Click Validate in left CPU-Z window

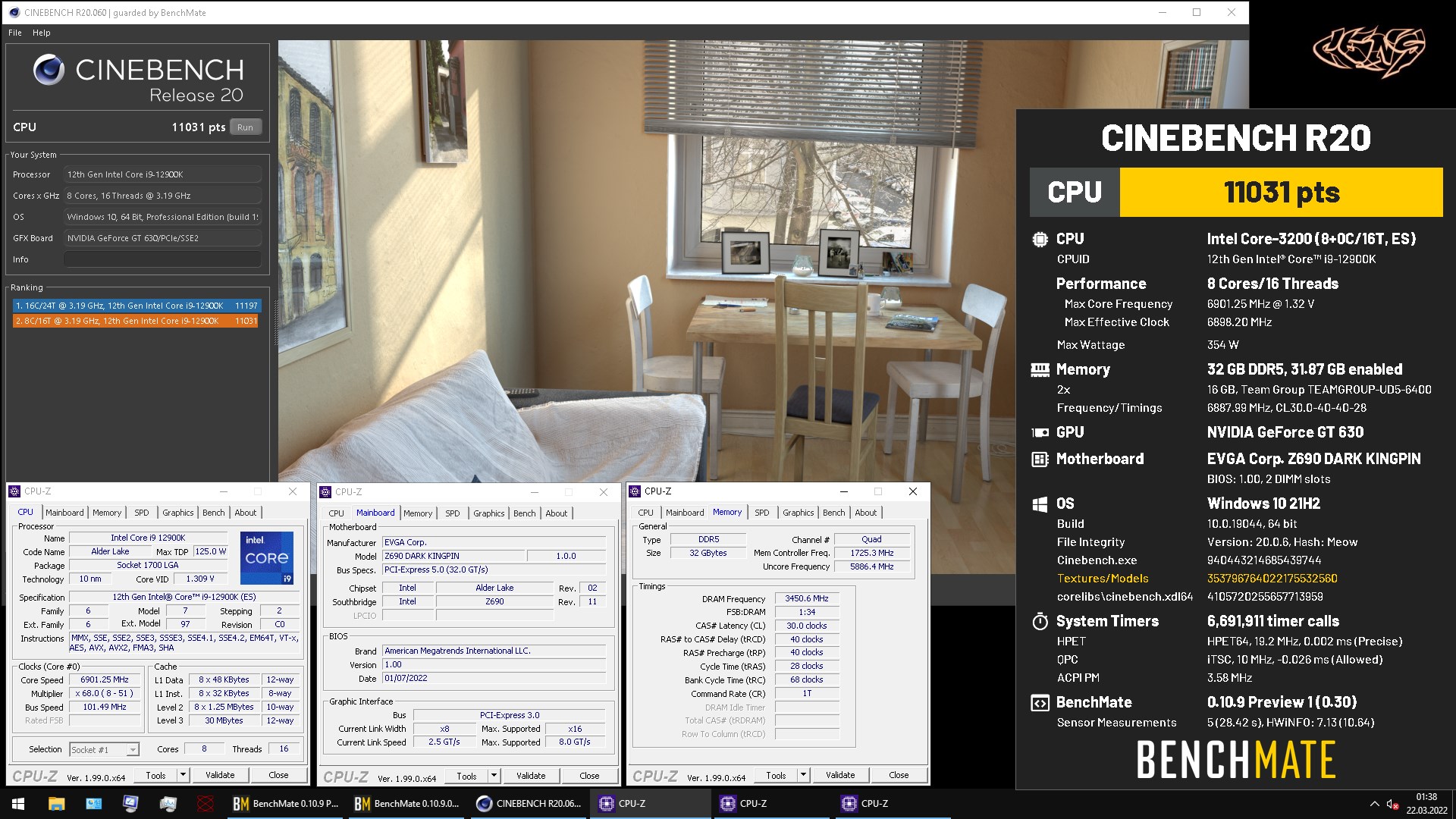pyautogui.click(x=220, y=775)
